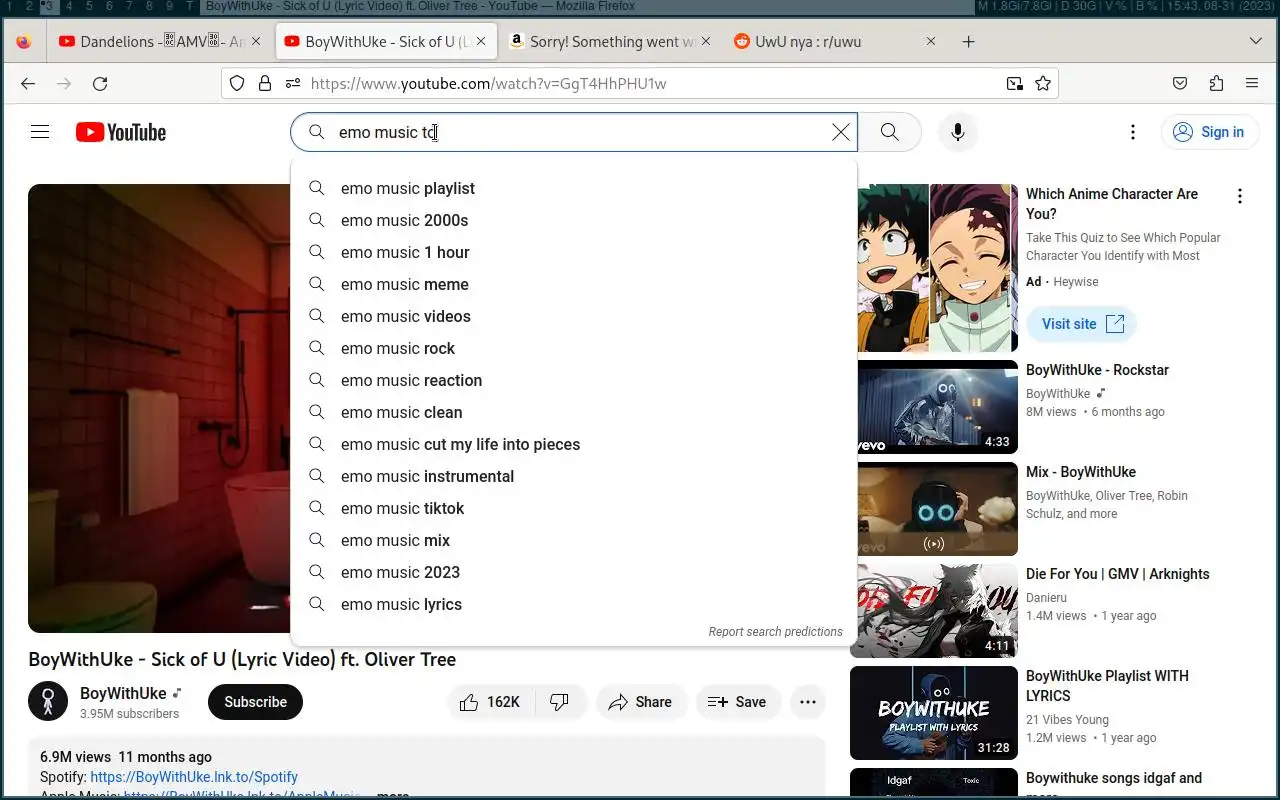The height and width of the screenshot is (800, 1280).
Task: Start voice search with microphone icon
Action: tap(957, 132)
